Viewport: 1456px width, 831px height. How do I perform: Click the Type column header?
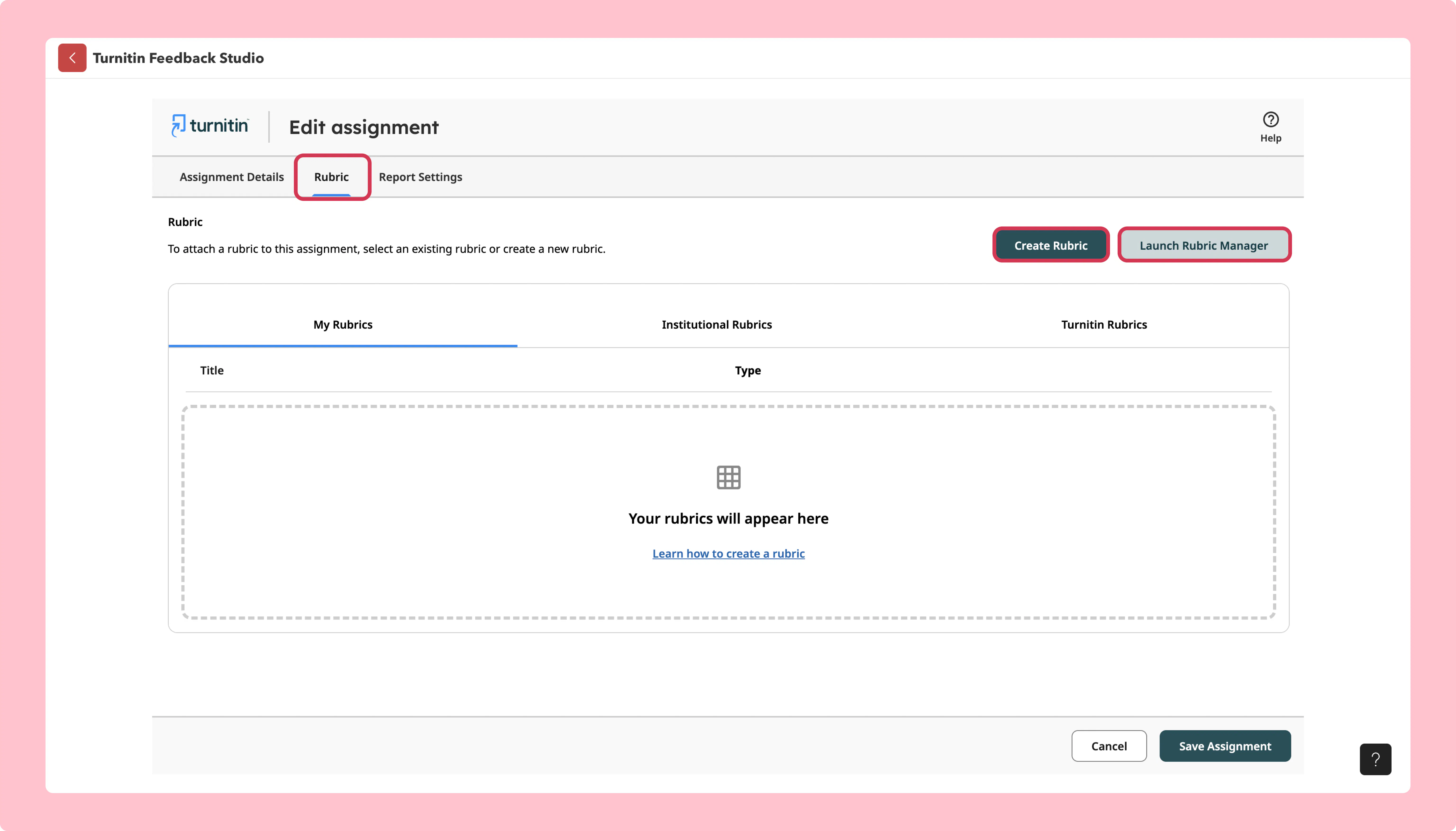pyautogui.click(x=748, y=370)
